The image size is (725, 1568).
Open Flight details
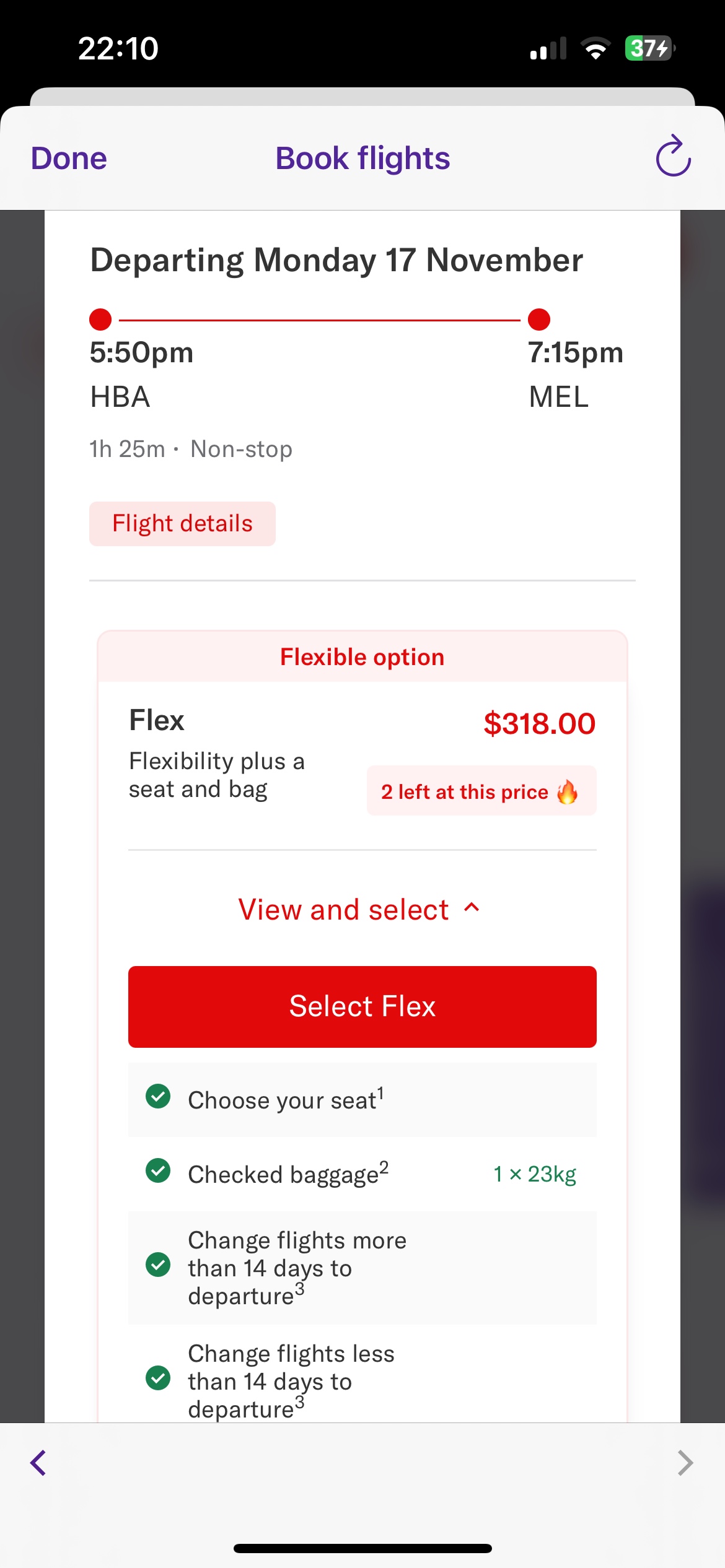point(182,524)
